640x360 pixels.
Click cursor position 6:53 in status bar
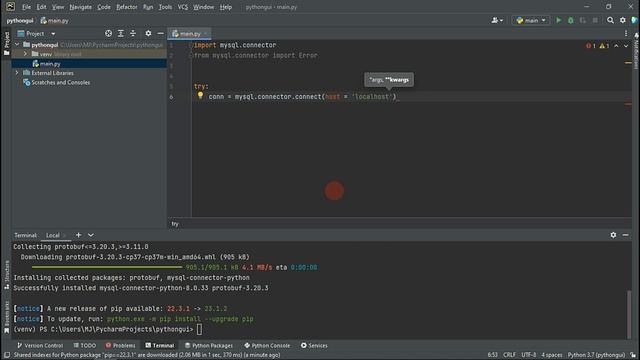coord(493,355)
